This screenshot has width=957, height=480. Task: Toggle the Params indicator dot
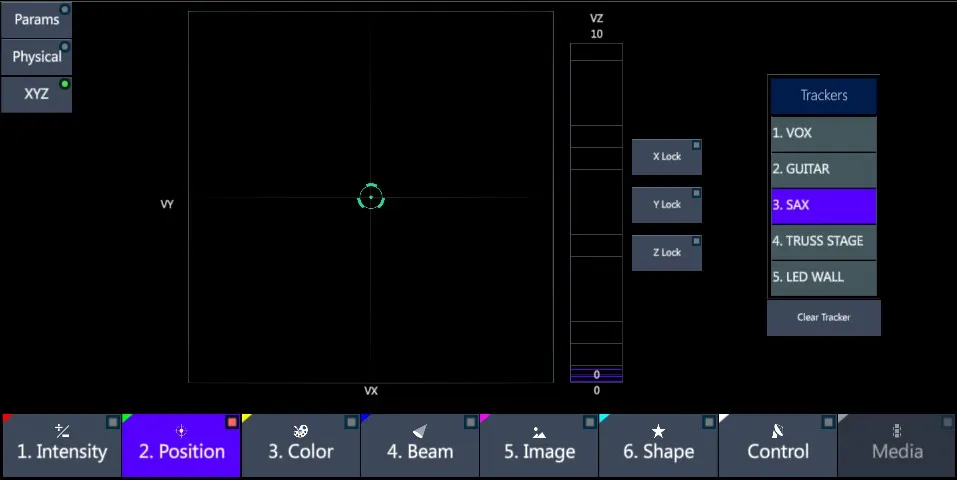[x=65, y=10]
